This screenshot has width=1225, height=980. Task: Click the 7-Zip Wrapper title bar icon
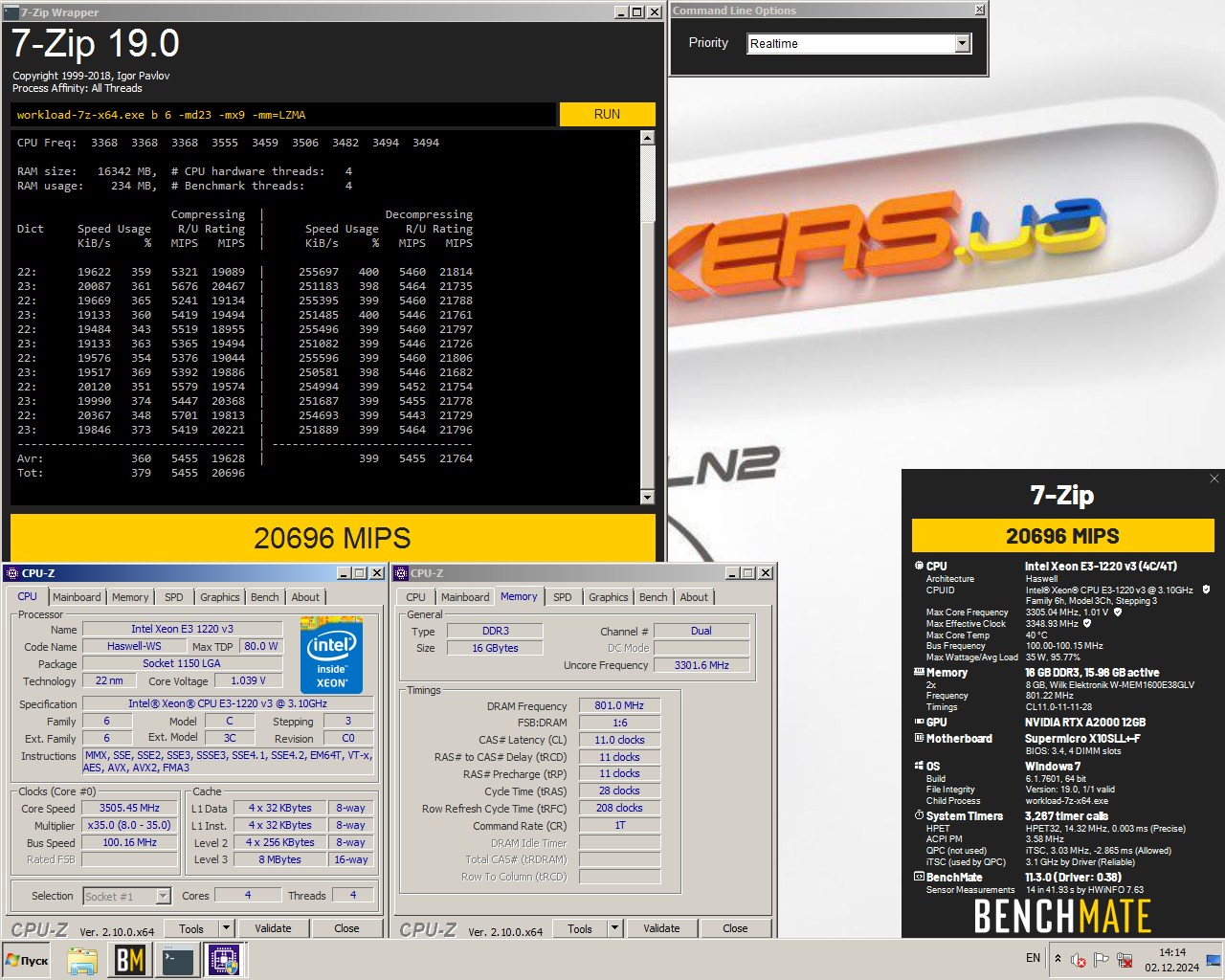click(x=12, y=12)
